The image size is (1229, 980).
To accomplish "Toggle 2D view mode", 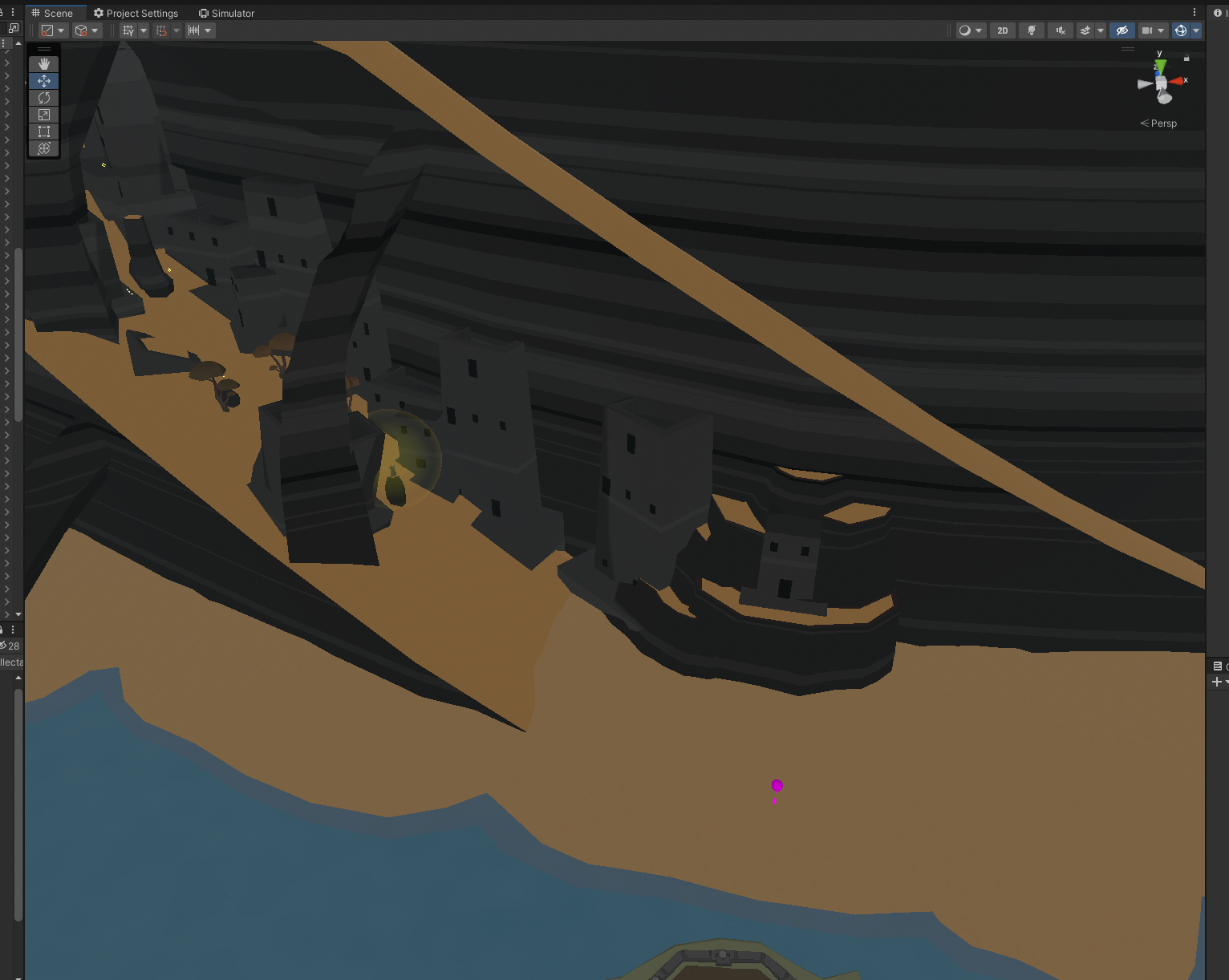I will pos(1003,30).
